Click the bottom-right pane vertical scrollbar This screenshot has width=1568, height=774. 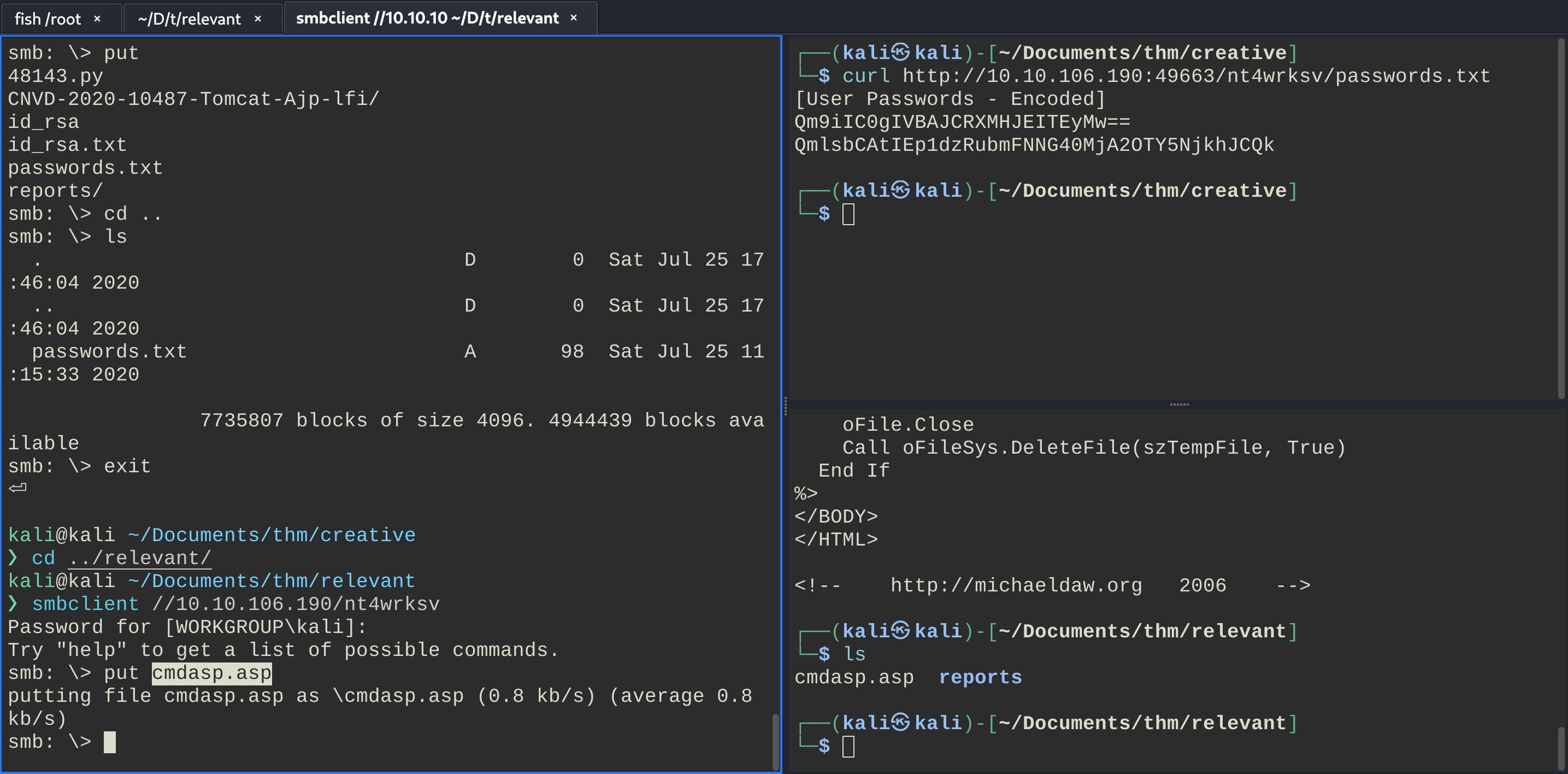tap(1561, 748)
